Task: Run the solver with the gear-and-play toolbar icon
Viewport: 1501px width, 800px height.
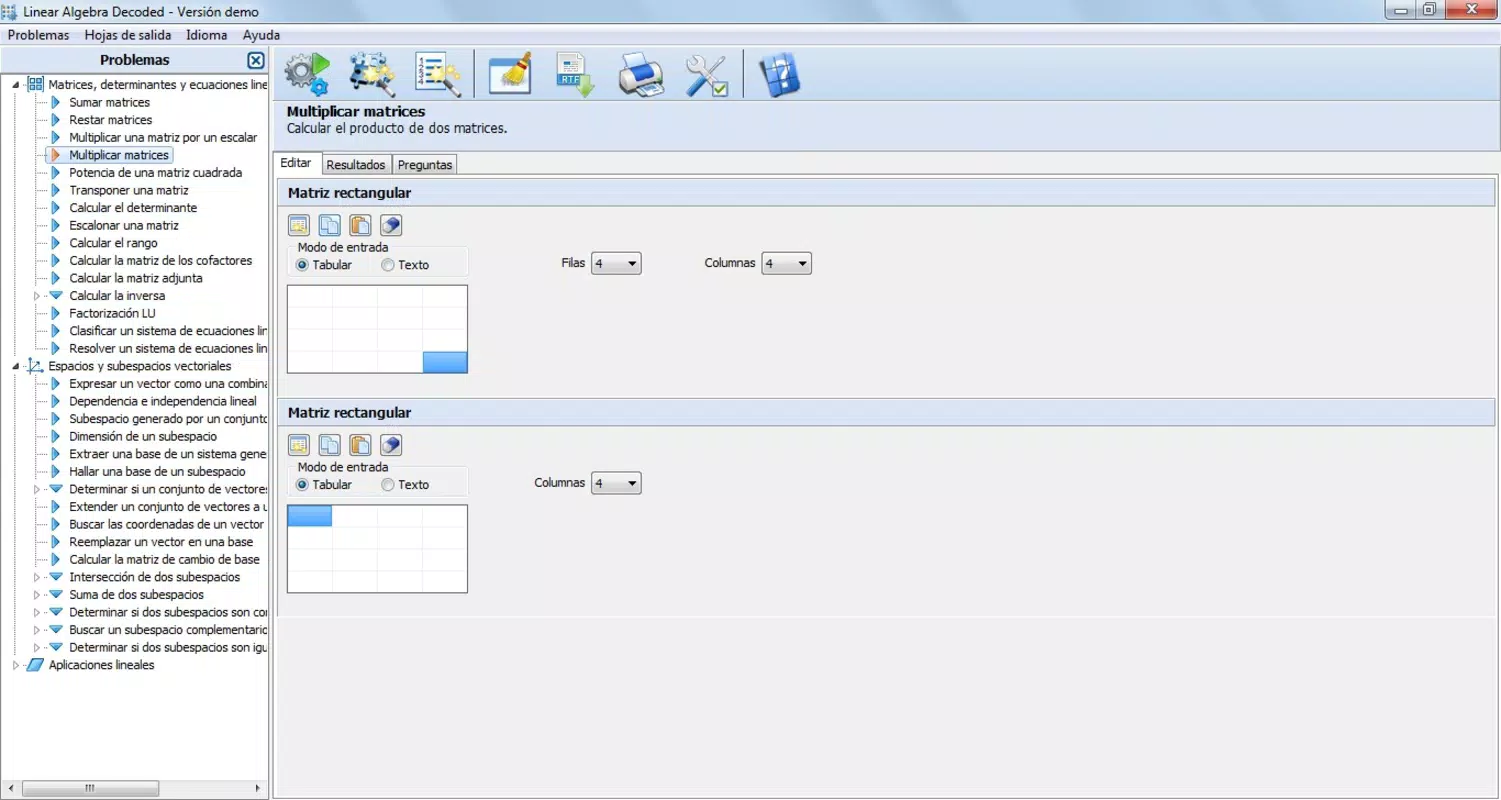Action: [307, 75]
